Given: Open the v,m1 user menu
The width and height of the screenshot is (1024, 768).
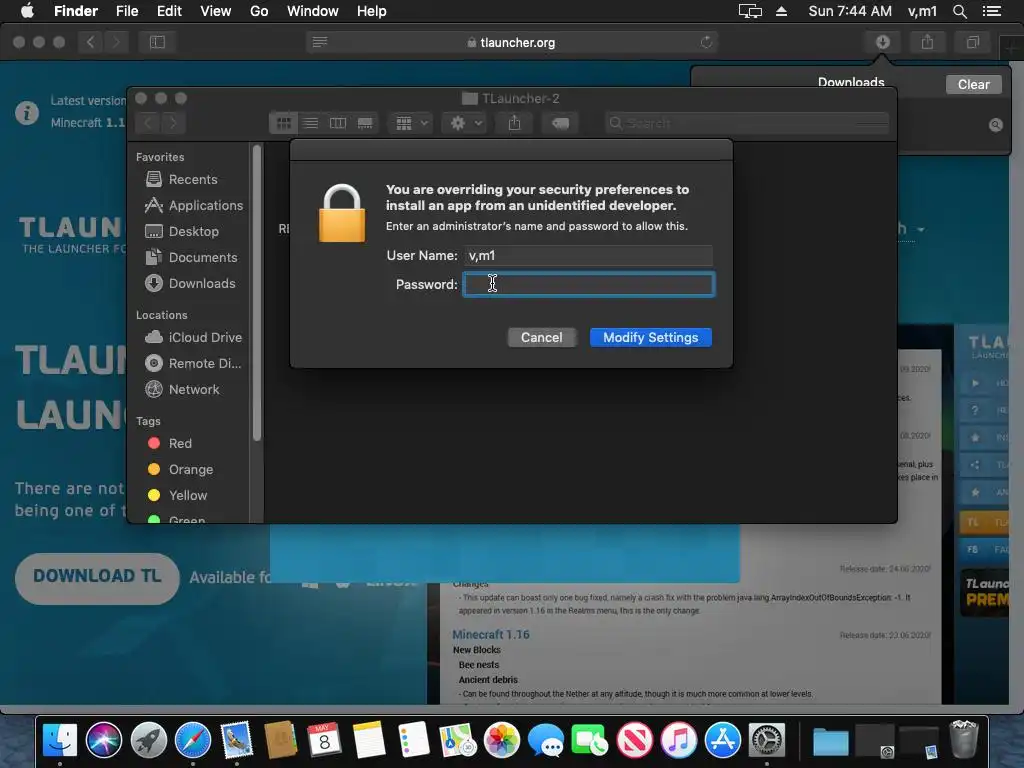Looking at the screenshot, I should [x=922, y=11].
